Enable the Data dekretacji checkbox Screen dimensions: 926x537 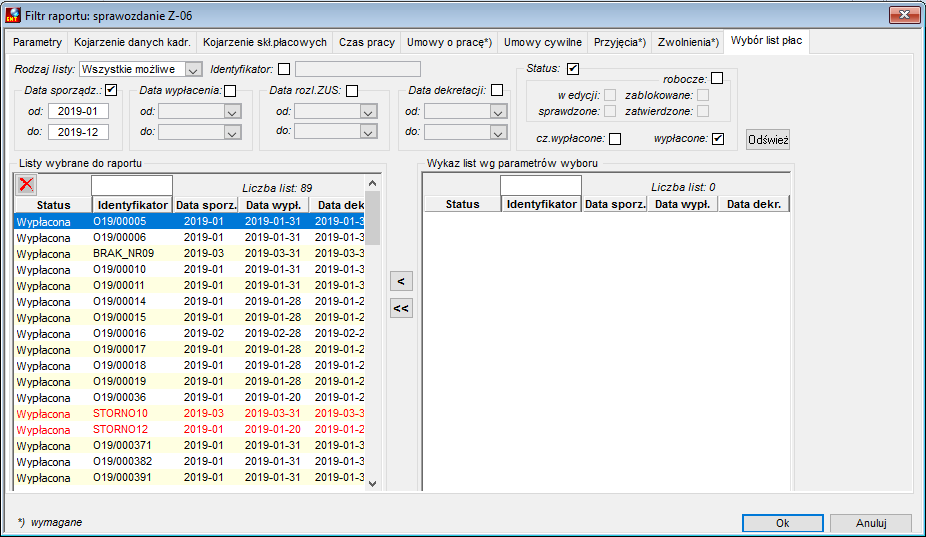[x=497, y=90]
